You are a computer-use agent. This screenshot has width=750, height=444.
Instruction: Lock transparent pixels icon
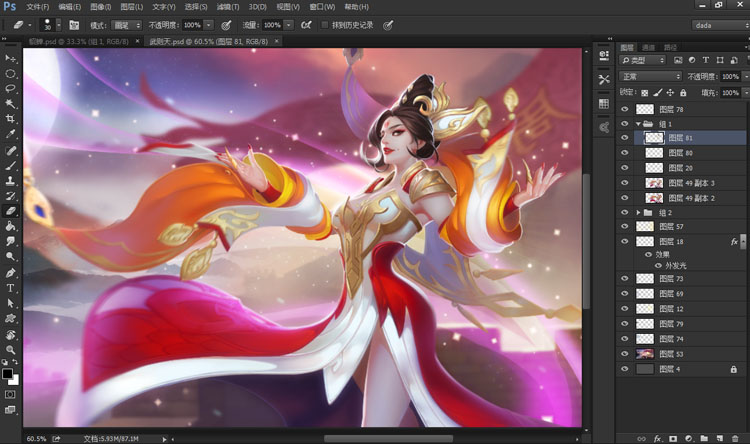click(645, 92)
